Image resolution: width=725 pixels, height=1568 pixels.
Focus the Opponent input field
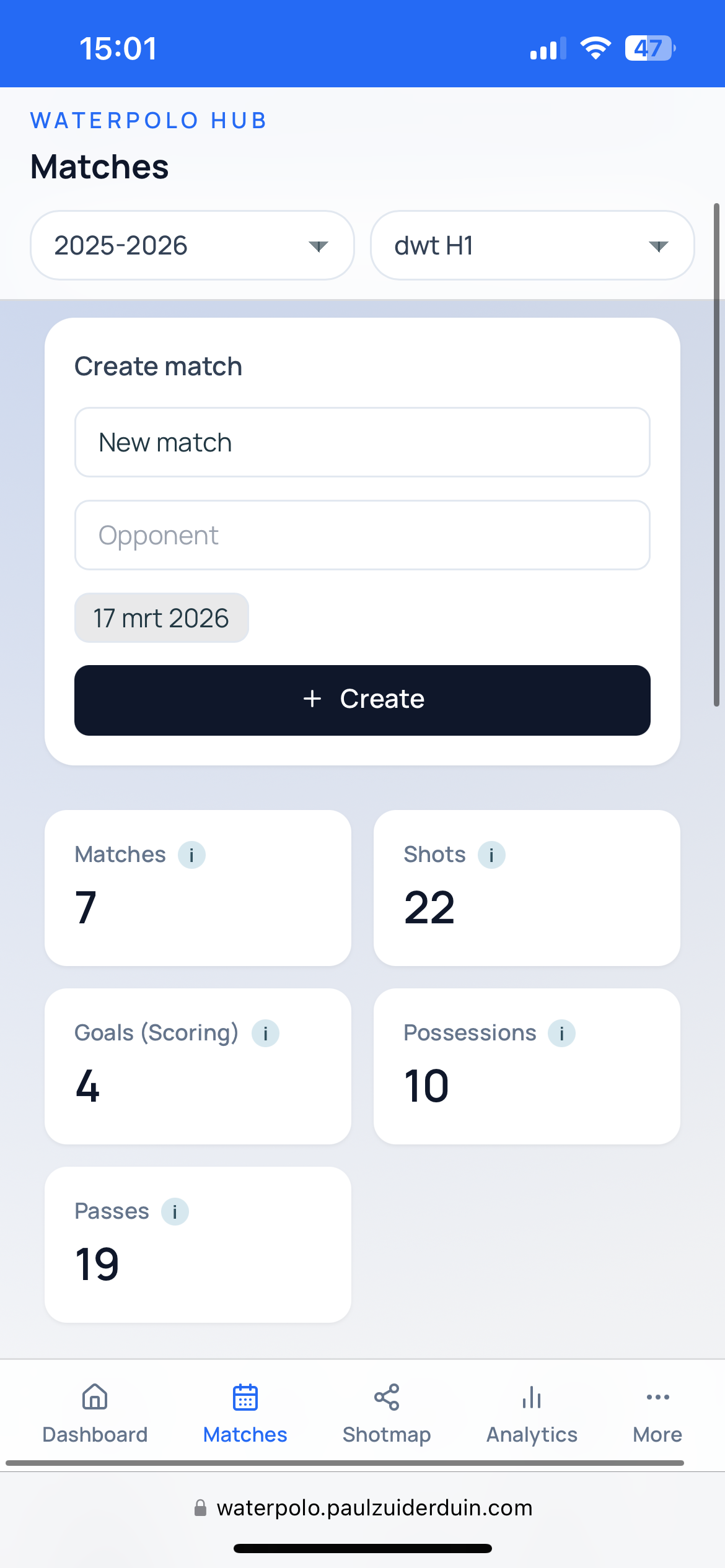(x=362, y=534)
